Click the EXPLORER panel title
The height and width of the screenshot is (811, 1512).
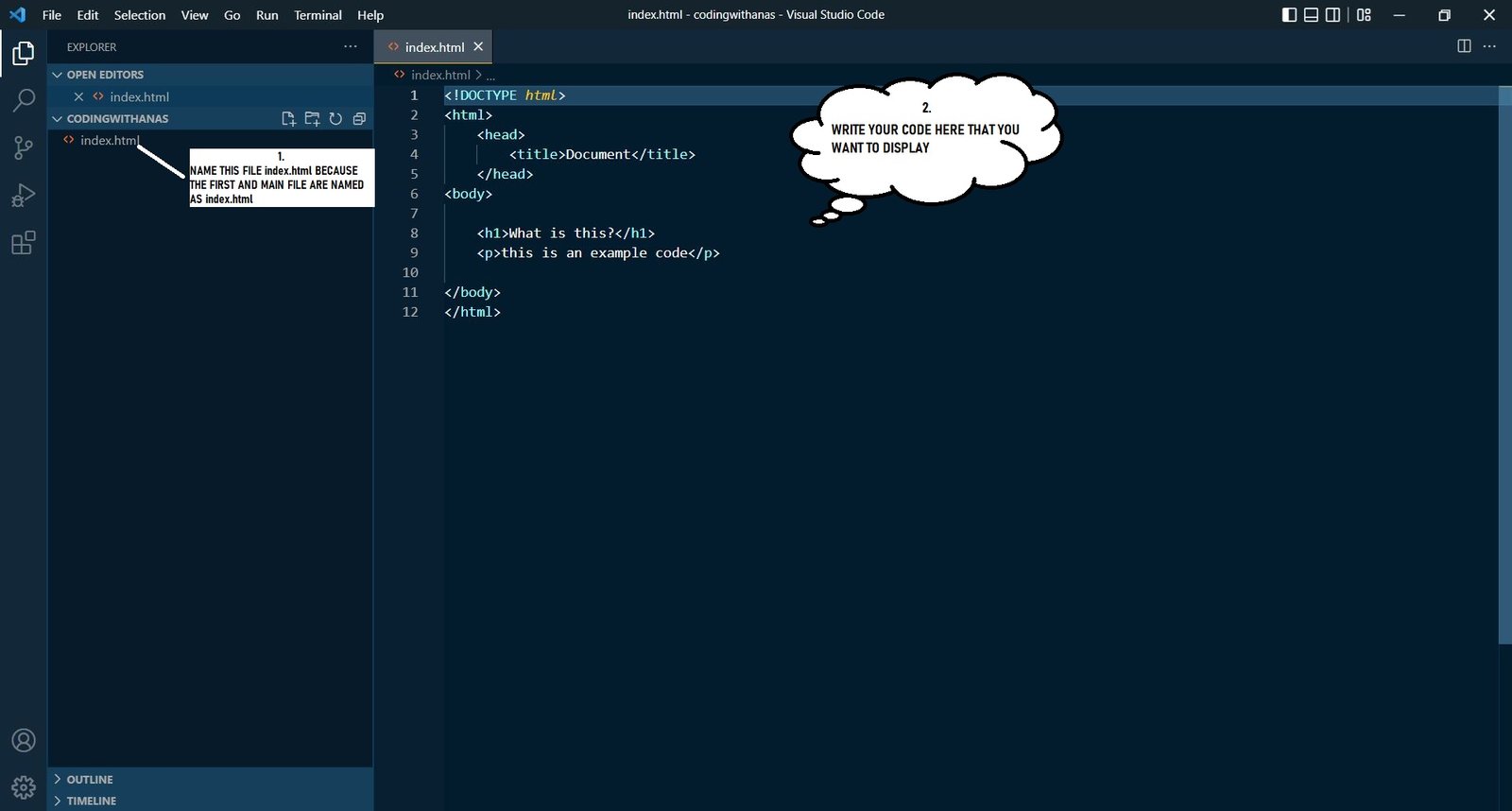click(92, 46)
